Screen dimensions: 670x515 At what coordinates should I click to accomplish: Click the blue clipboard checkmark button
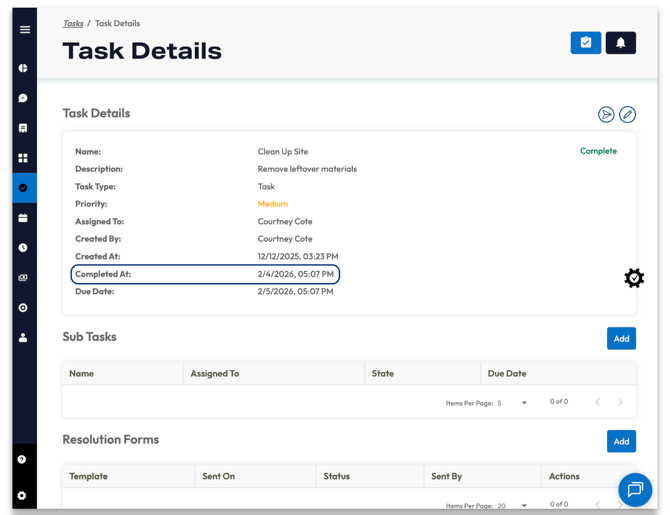pyautogui.click(x=586, y=43)
